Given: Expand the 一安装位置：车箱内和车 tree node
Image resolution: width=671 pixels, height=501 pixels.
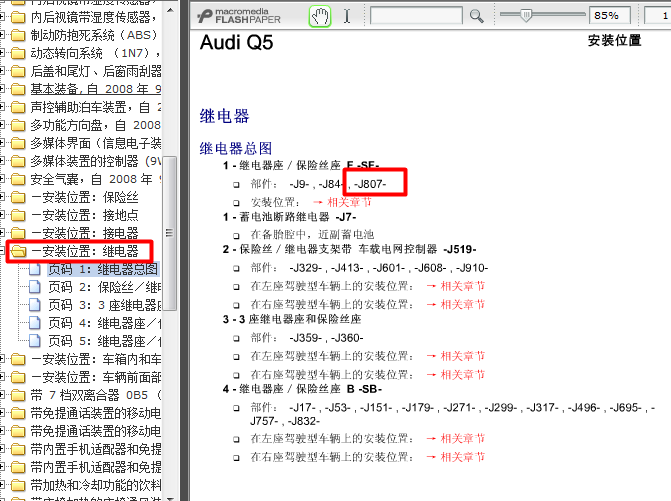Looking at the screenshot, I should click(x=2, y=359).
